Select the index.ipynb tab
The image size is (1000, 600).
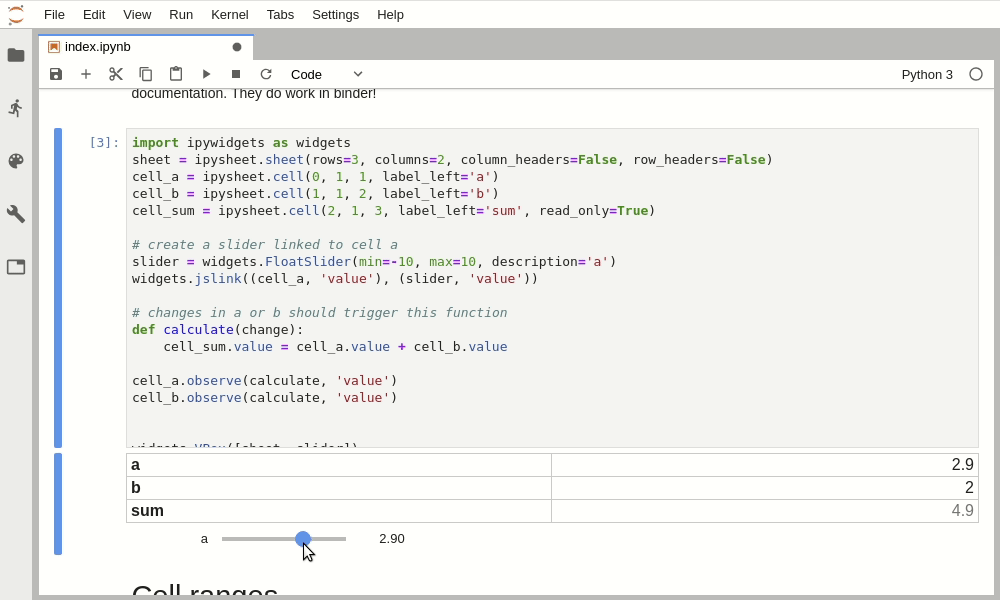point(146,47)
